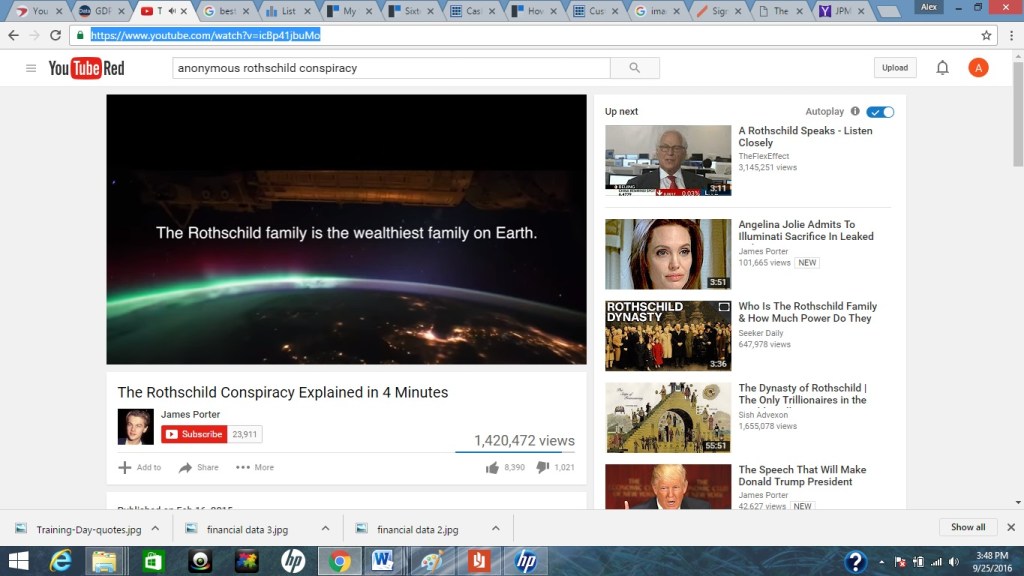
Task: Open Windows Store from taskbar
Action: 153,561
